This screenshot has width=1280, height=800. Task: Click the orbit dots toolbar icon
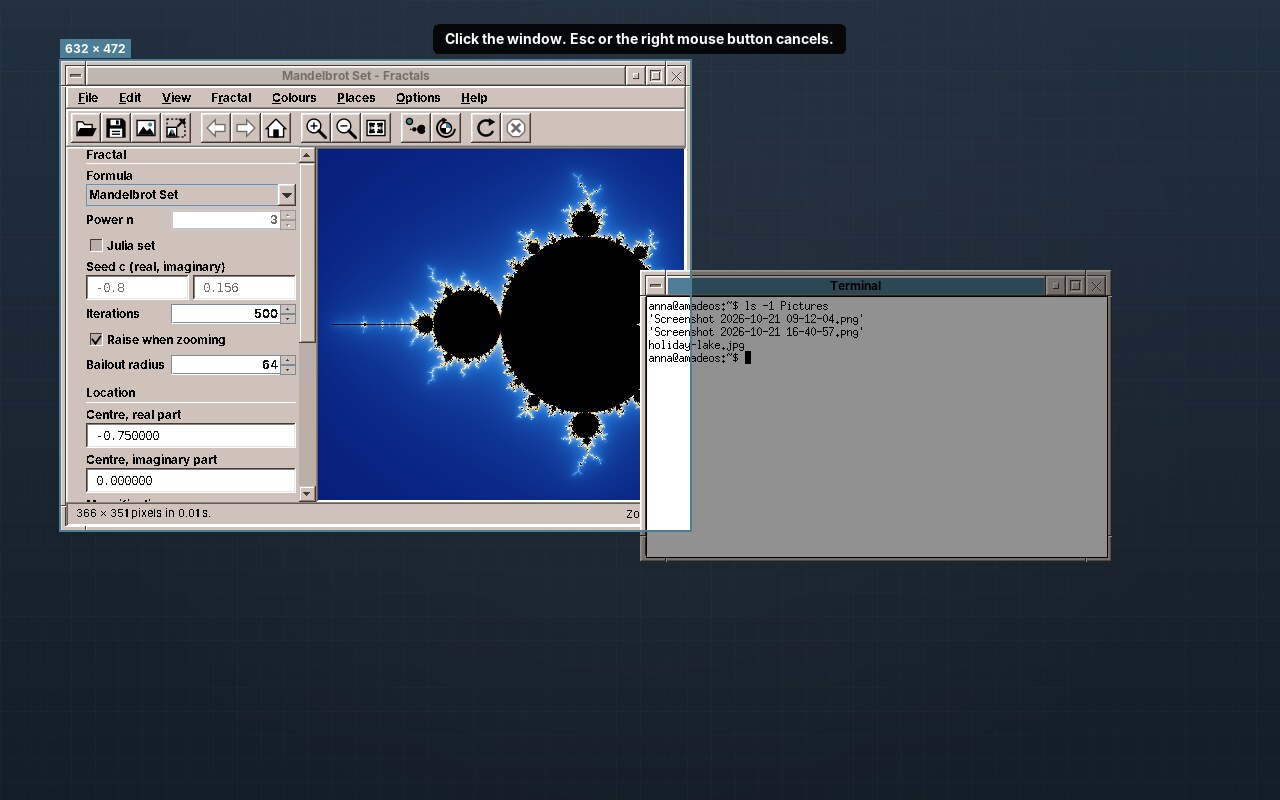point(416,128)
